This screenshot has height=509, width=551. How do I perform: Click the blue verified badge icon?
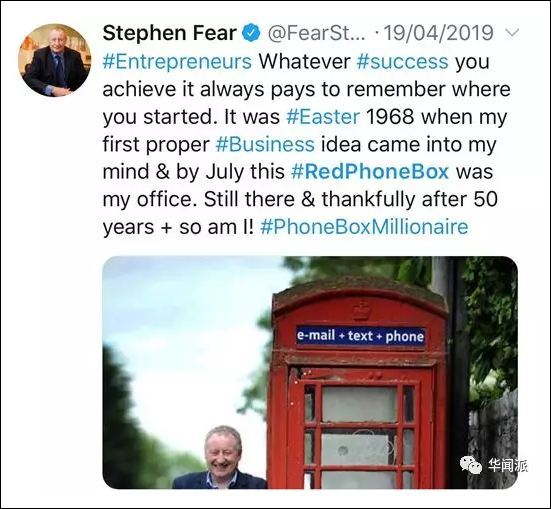(251, 33)
